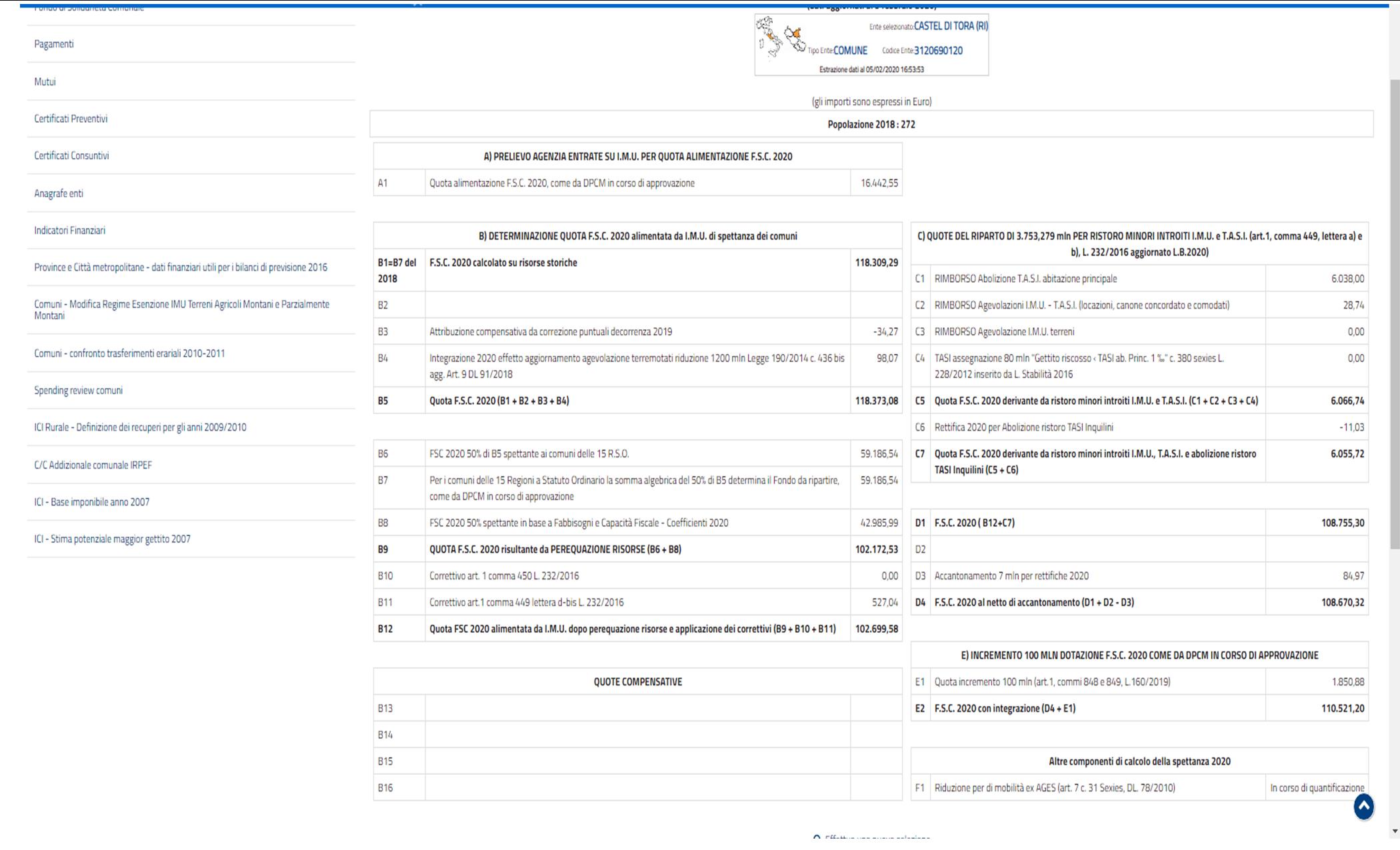Screen dimensions: 1400x850
Task: Click the scroll-to-top arrow button
Action: [1363, 806]
